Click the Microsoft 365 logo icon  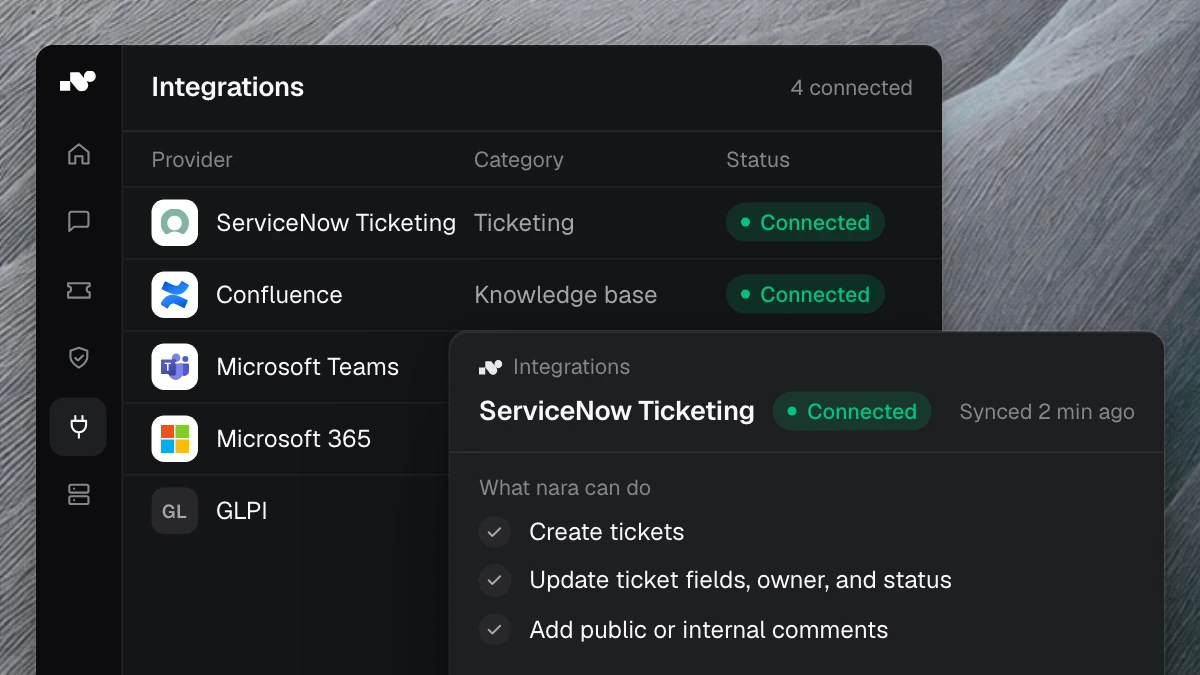(x=175, y=439)
